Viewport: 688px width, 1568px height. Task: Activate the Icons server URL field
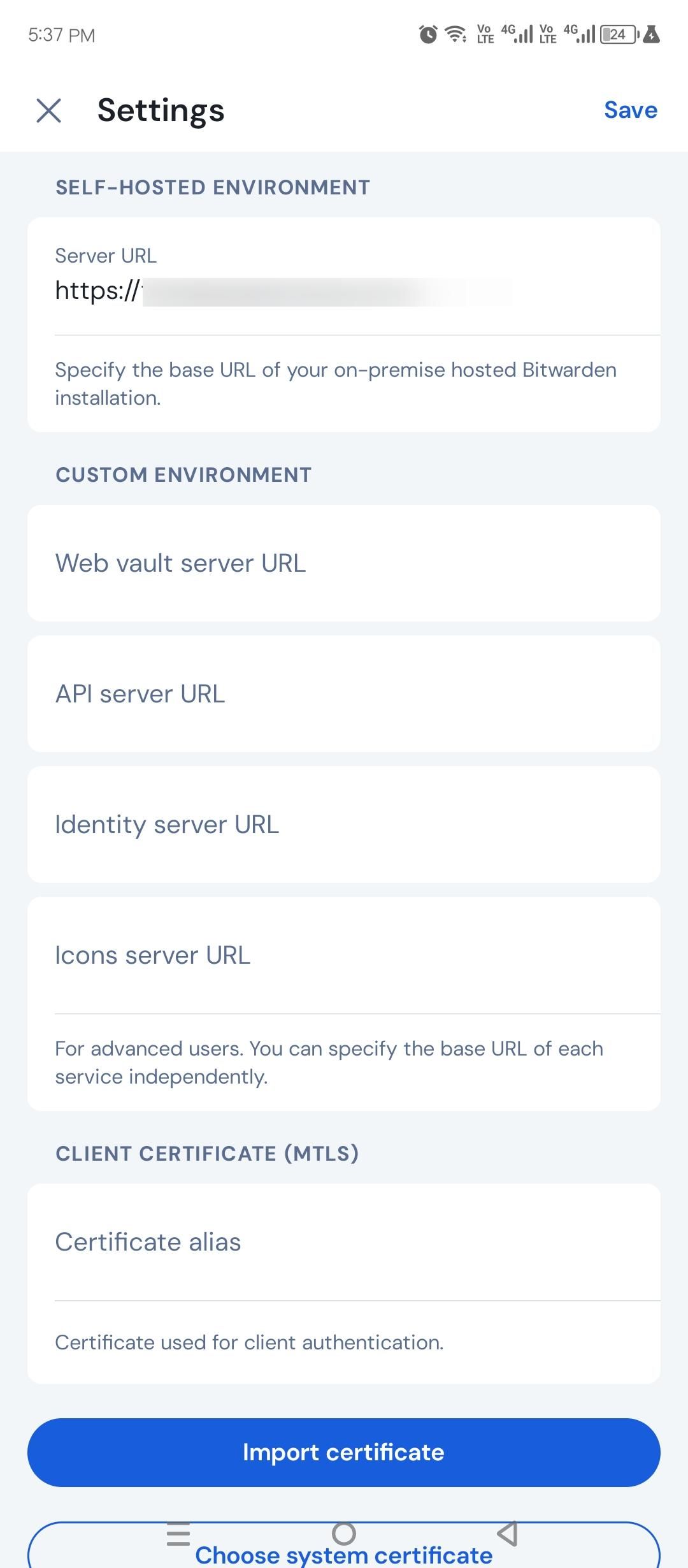(x=344, y=955)
